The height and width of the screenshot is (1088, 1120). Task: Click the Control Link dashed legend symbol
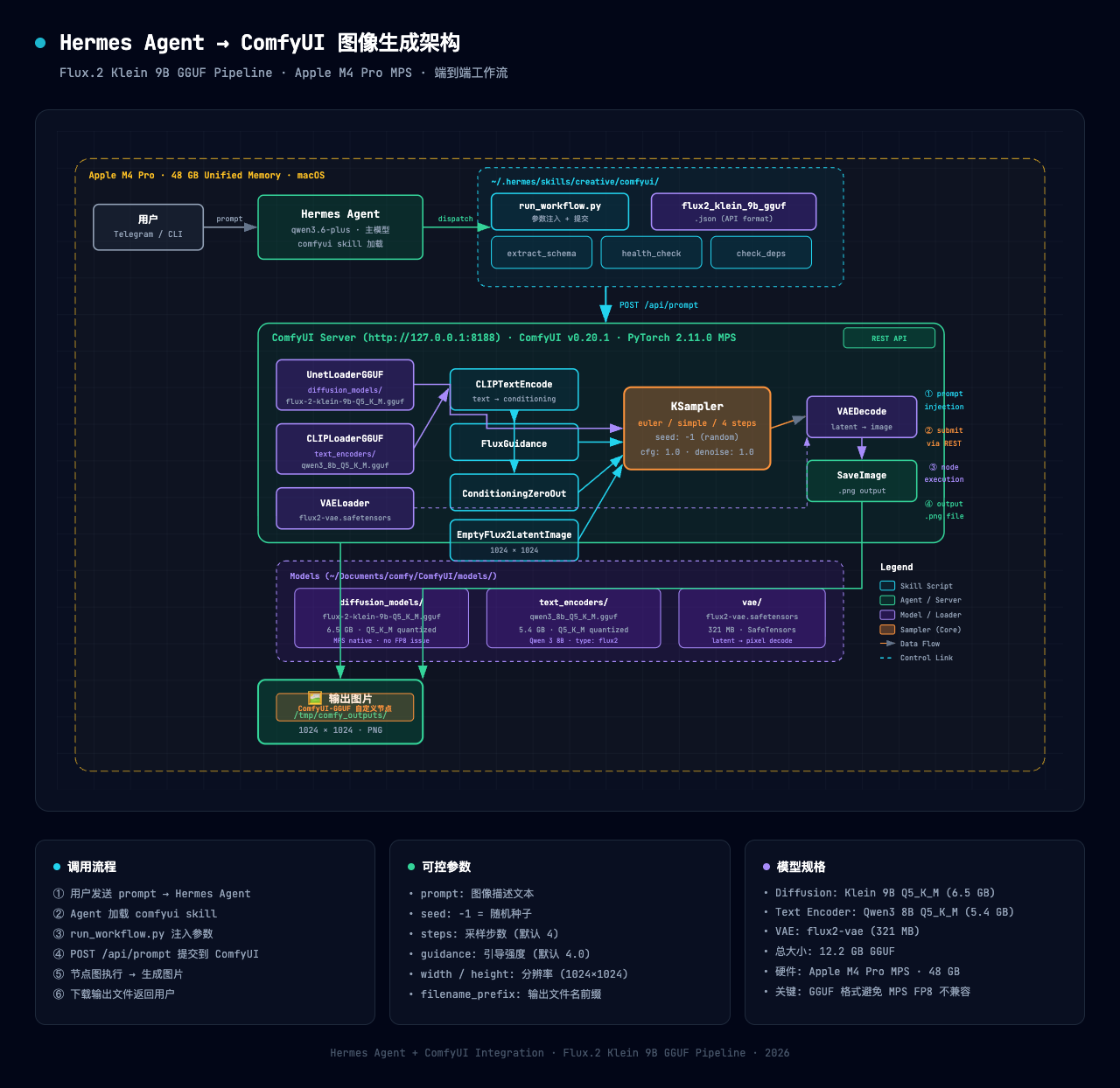click(886, 658)
